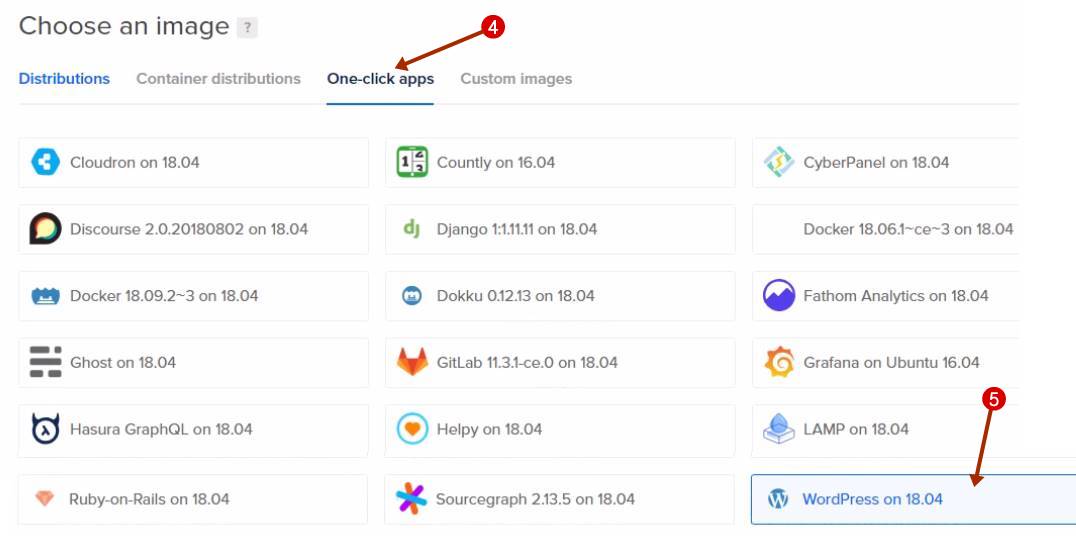Click the Fathom Analytics on 18.04 text
1076x536 pixels.
pos(896,296)
